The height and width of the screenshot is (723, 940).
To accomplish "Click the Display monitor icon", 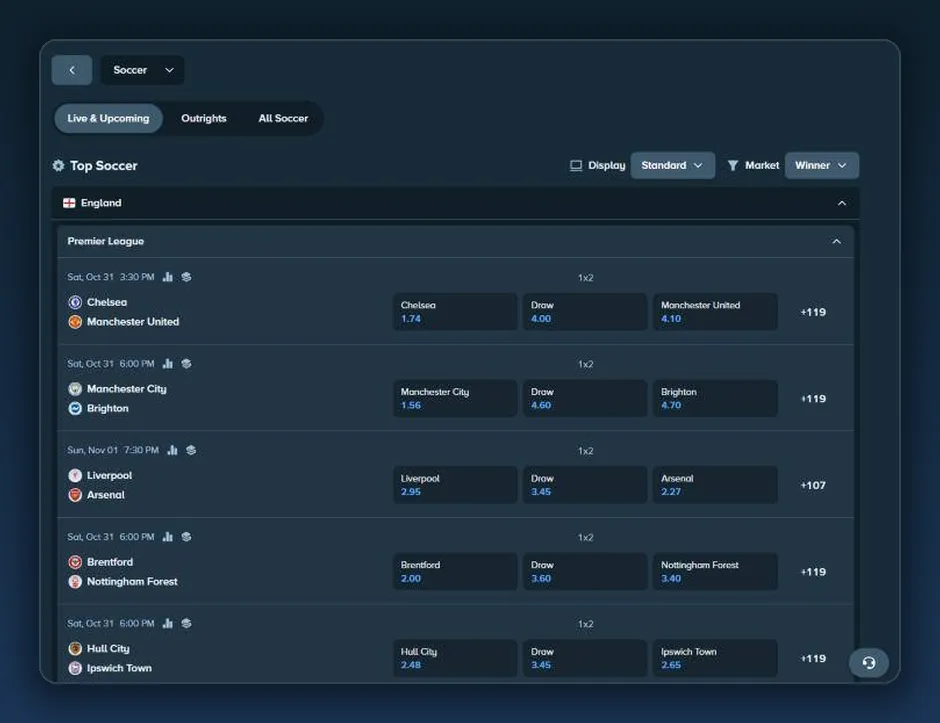I will click(576, 165).
